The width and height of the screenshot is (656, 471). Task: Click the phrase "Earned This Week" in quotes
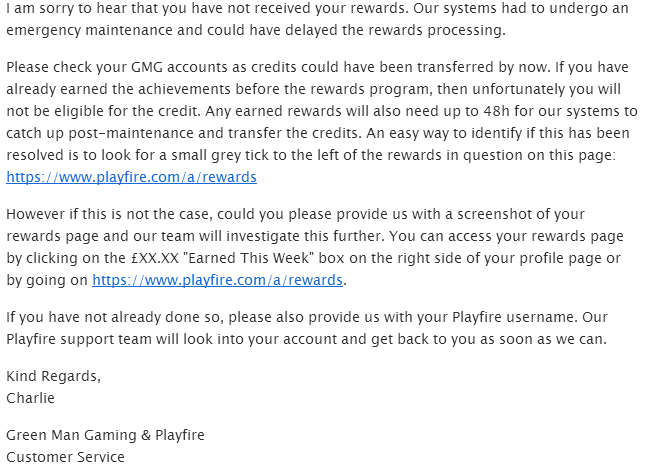click(249, 258)
